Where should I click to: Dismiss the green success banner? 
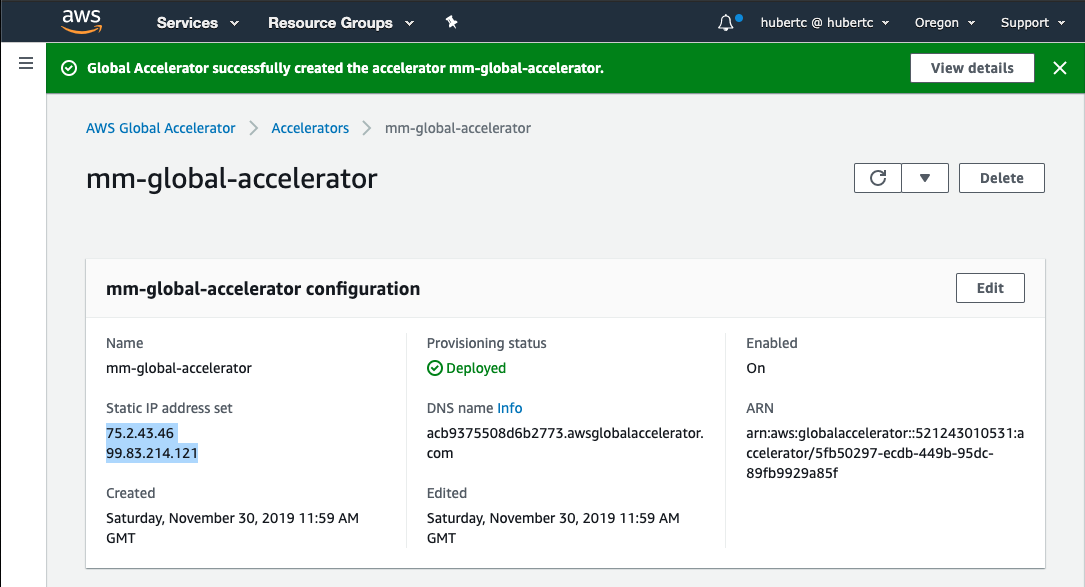pos(1059,68)
